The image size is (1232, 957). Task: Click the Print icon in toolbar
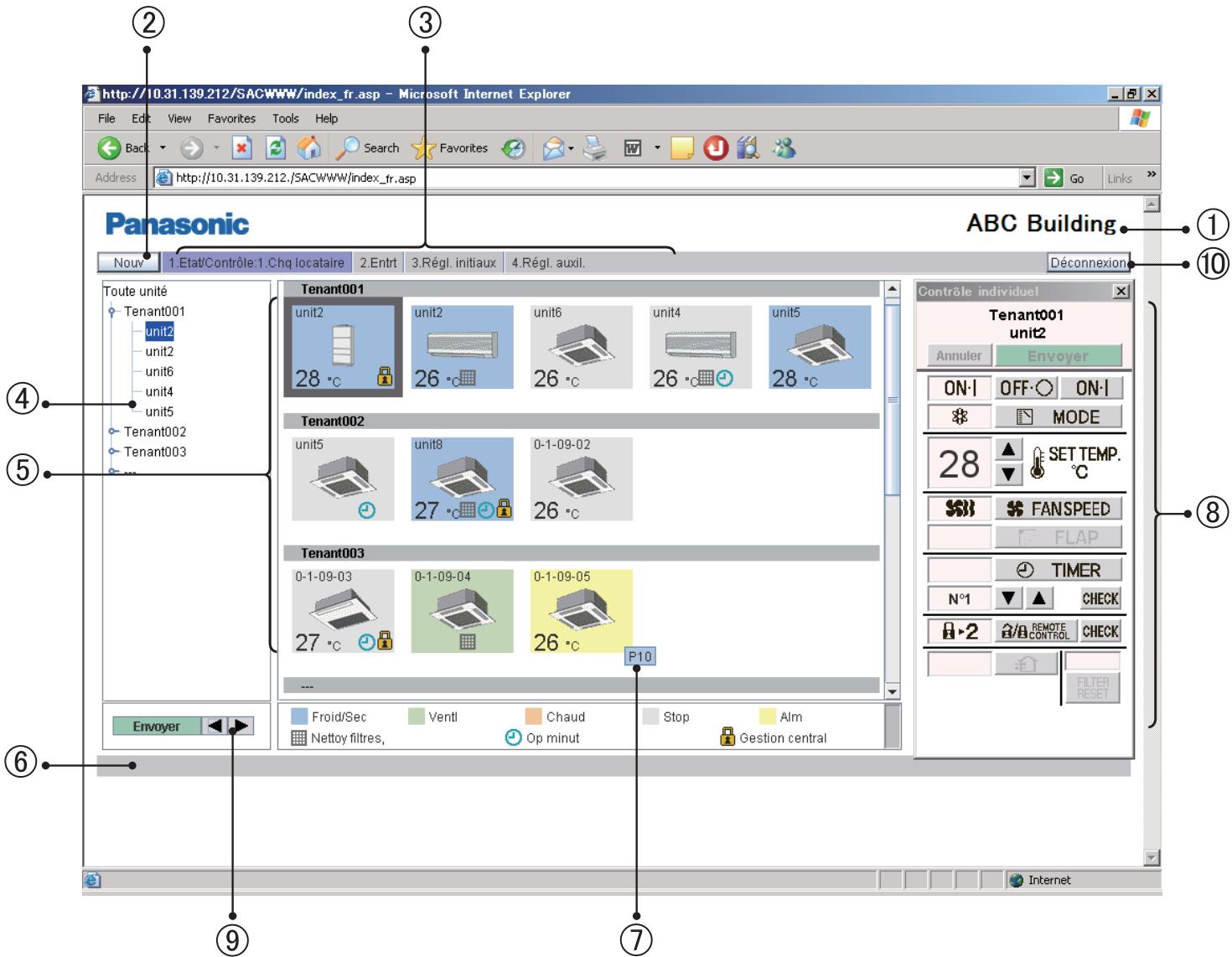tap(594, 149)
